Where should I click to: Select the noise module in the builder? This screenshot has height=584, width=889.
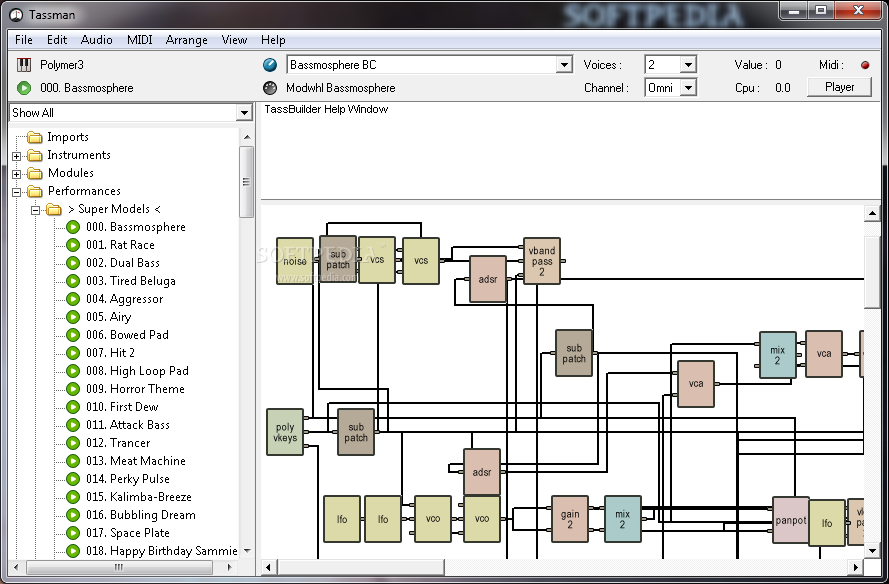click(x=295, y=261)
